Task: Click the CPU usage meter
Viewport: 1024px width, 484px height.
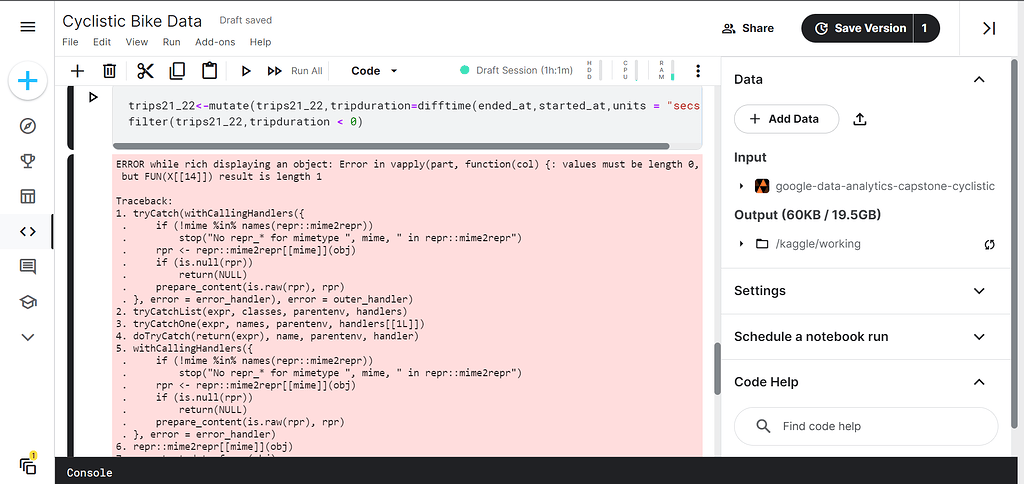Action: [x=630, y=70]
